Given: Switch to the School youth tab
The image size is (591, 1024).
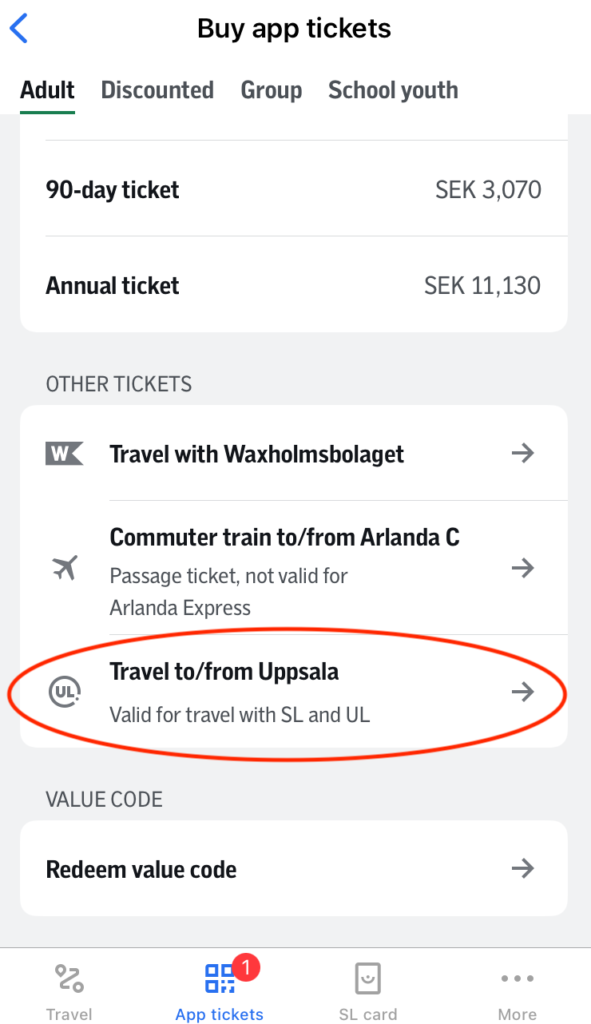Looking at the screenshot, I should (393, 90).
